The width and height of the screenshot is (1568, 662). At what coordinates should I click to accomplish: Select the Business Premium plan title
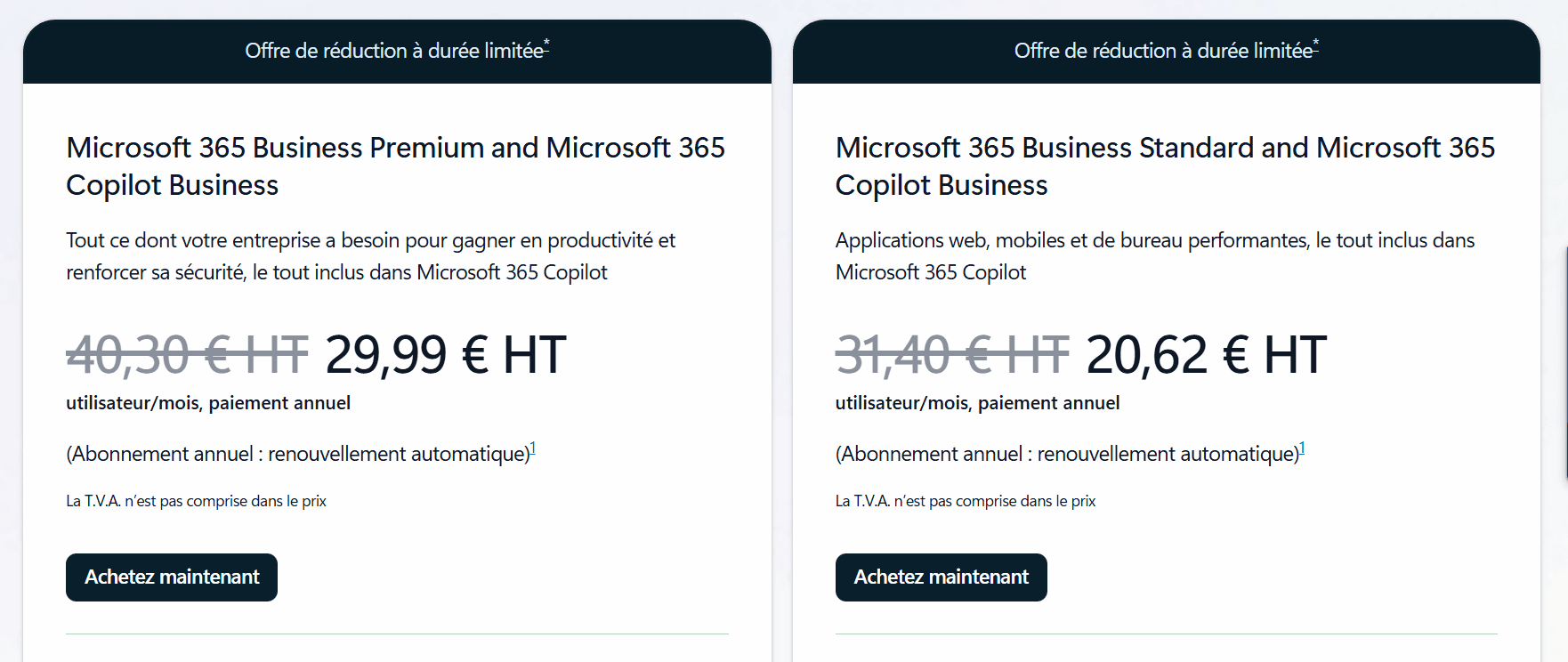point(395,166)
